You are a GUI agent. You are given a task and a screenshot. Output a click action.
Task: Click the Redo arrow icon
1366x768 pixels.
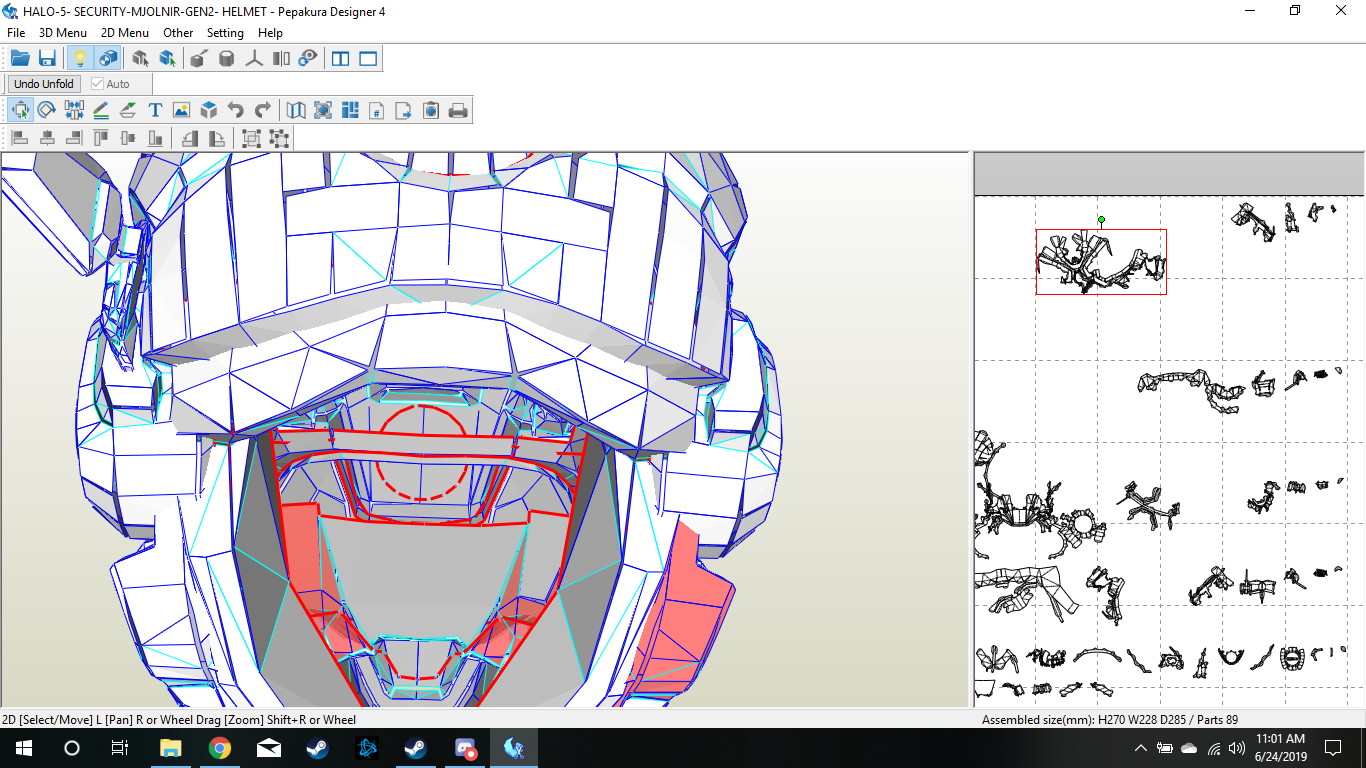click(263, 110)
